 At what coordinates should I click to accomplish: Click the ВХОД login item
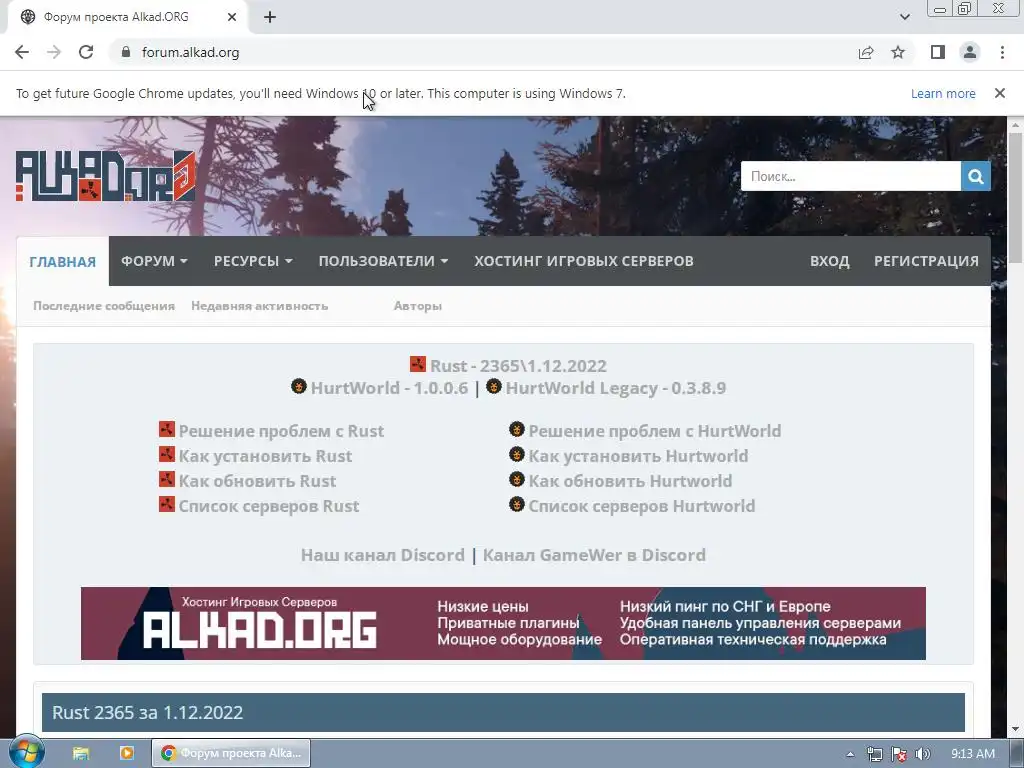[829, 261]
